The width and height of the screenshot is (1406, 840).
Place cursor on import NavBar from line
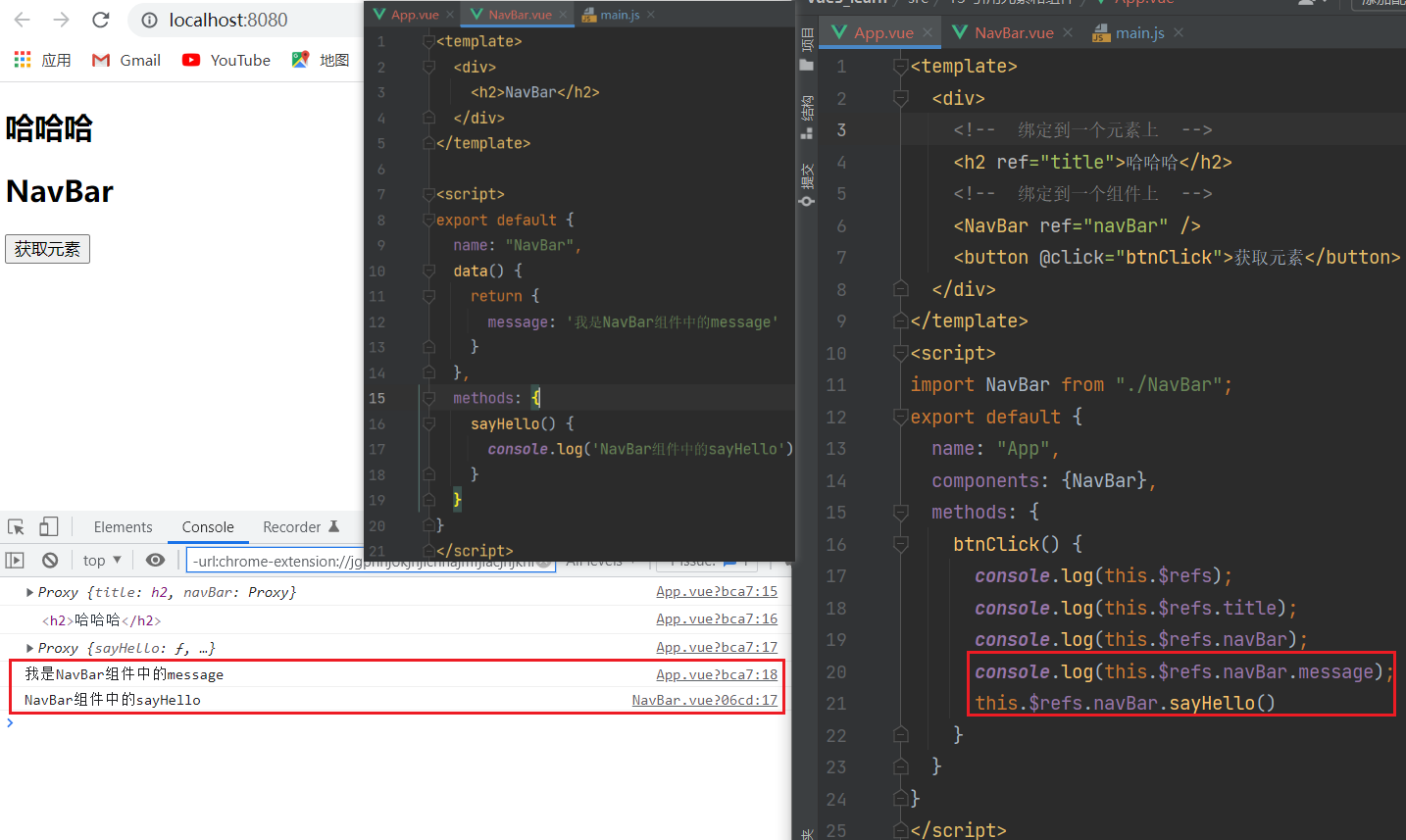coord(1071,384)
